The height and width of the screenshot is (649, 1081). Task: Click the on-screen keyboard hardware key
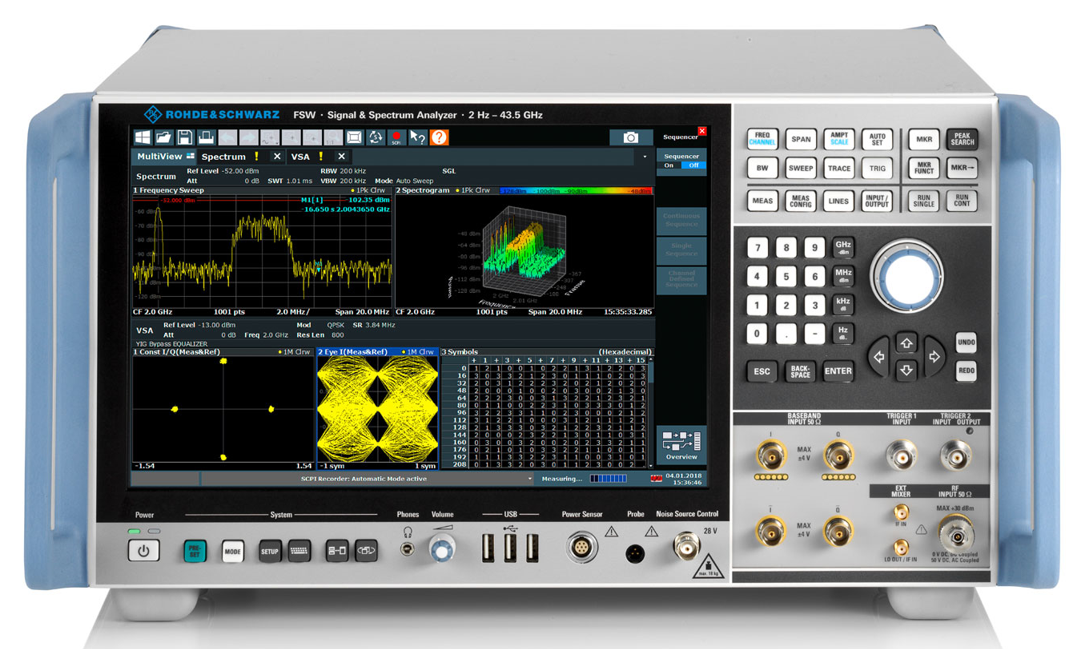pyautogui.click(x=299, y=551)
